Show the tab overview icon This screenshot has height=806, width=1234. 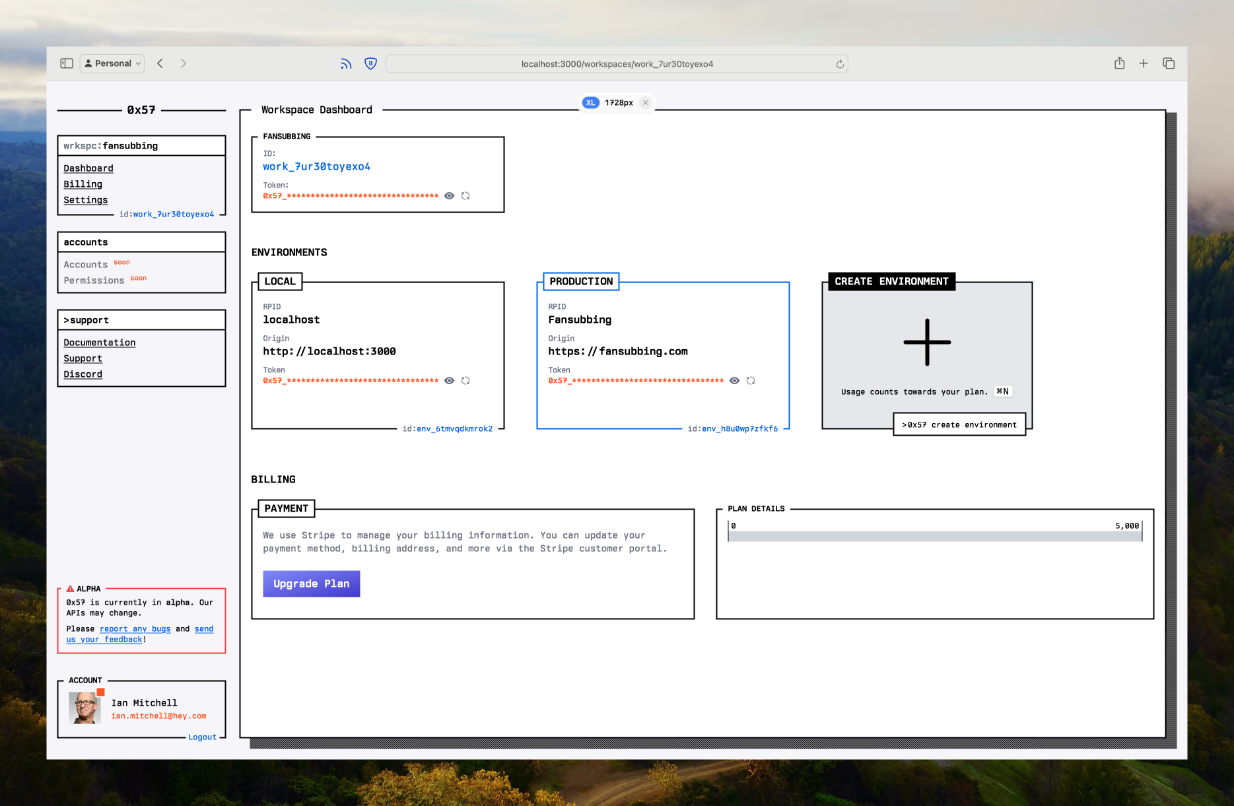(x=1168, y=63)
